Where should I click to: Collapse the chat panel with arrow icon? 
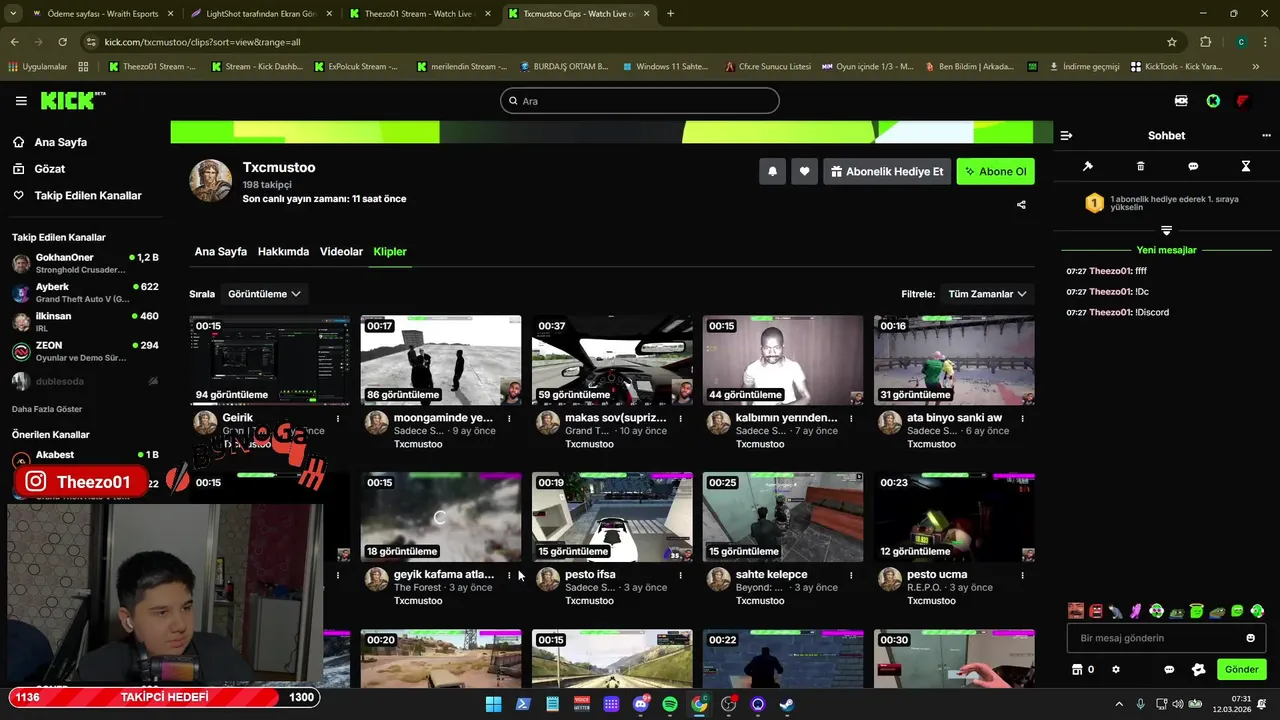click(x=1066, y=135)
